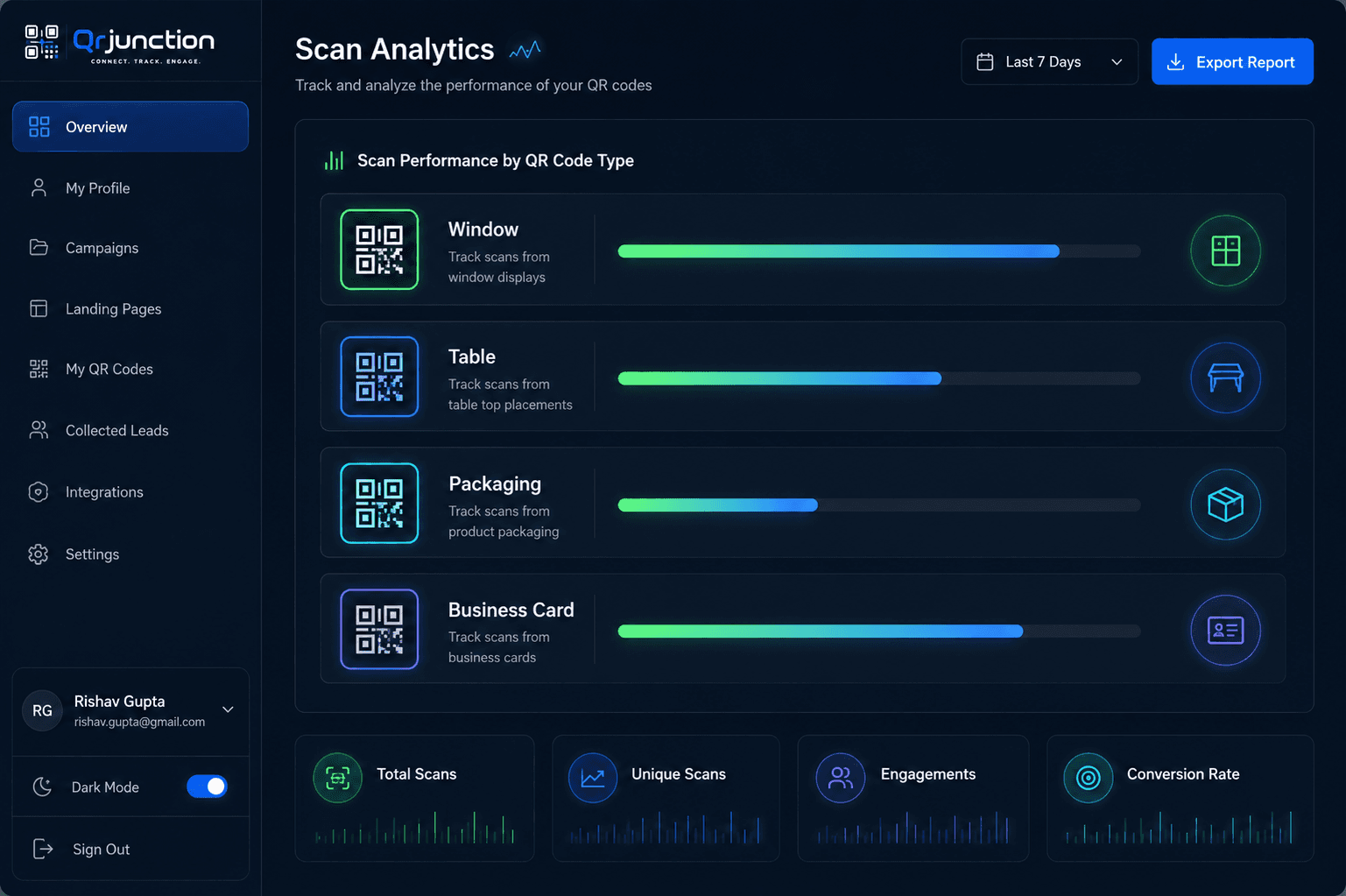1346x896 pixels.
Task: View Collected Leads
Action: pyautogui.click(x=130, y=431)
